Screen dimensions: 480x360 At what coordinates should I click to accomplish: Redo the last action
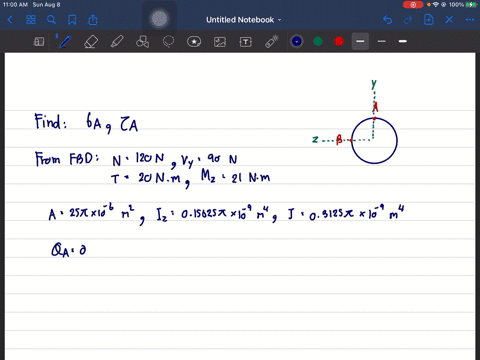(408, 20)
